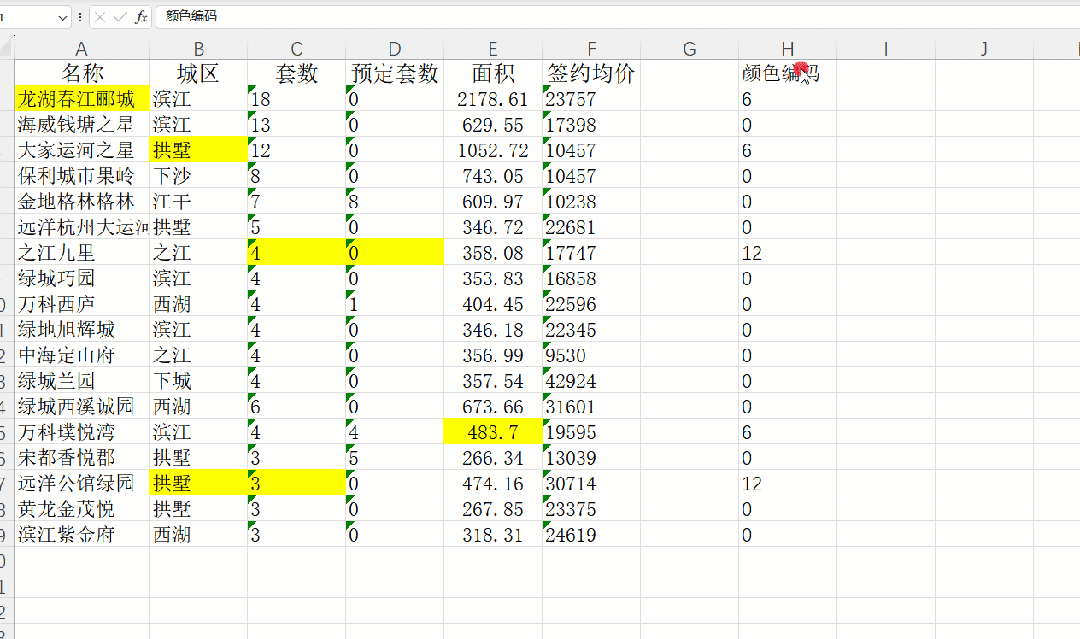Select column E header
Viewport: 1080px width, 639px height.
pos(493,49)
